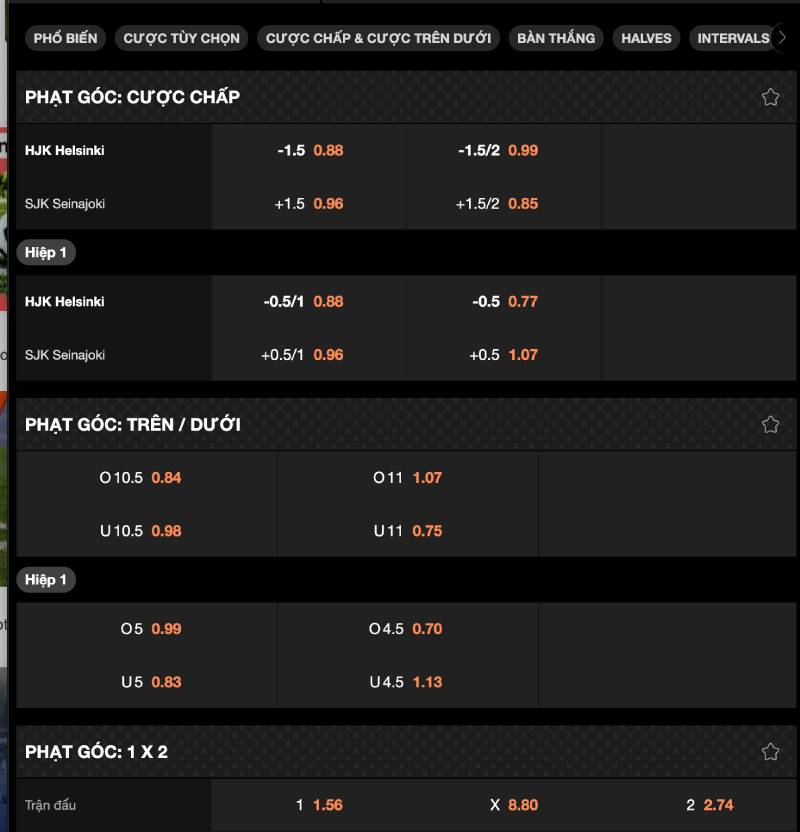Click star icon for Phạt Góc: Trên / Dưới
Screen dimensions: 800x832
point(770,424)
